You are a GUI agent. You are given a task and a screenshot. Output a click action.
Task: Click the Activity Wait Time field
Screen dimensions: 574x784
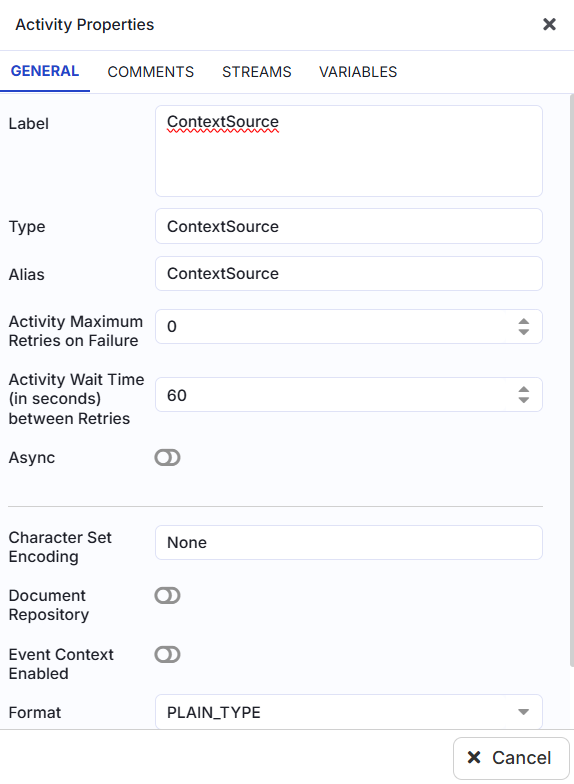[x=348, y=395]
